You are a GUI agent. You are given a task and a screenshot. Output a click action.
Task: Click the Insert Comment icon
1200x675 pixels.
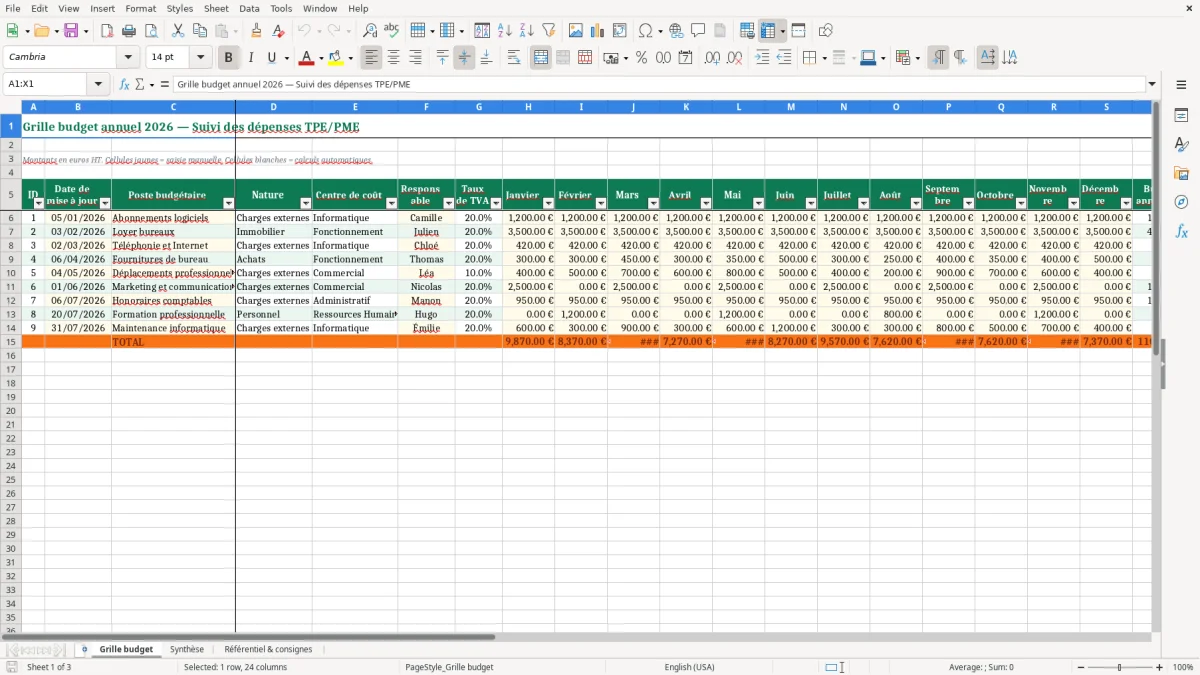coord(698,31)
